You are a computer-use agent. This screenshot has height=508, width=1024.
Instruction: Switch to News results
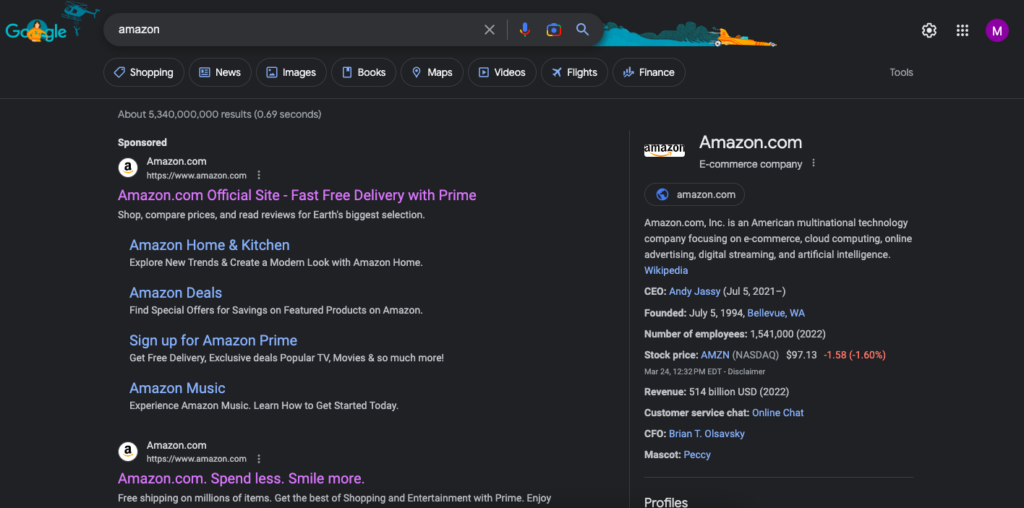tap(220, 72)
